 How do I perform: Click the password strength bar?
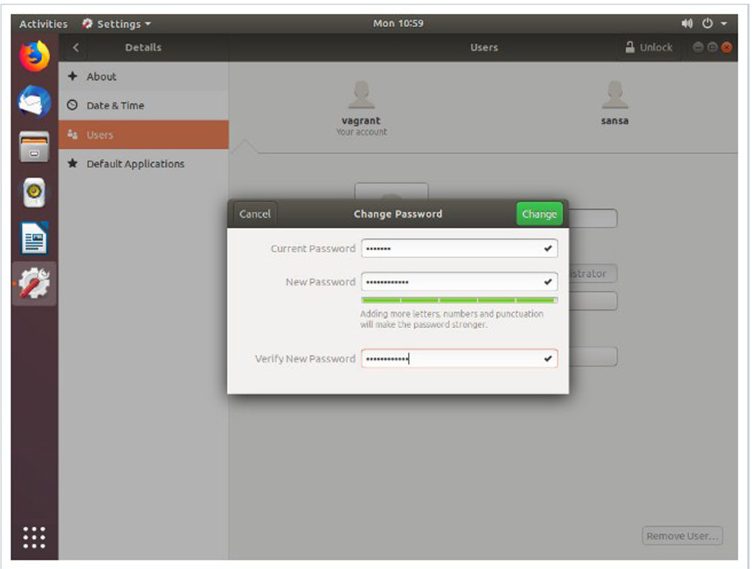point(459,300)
